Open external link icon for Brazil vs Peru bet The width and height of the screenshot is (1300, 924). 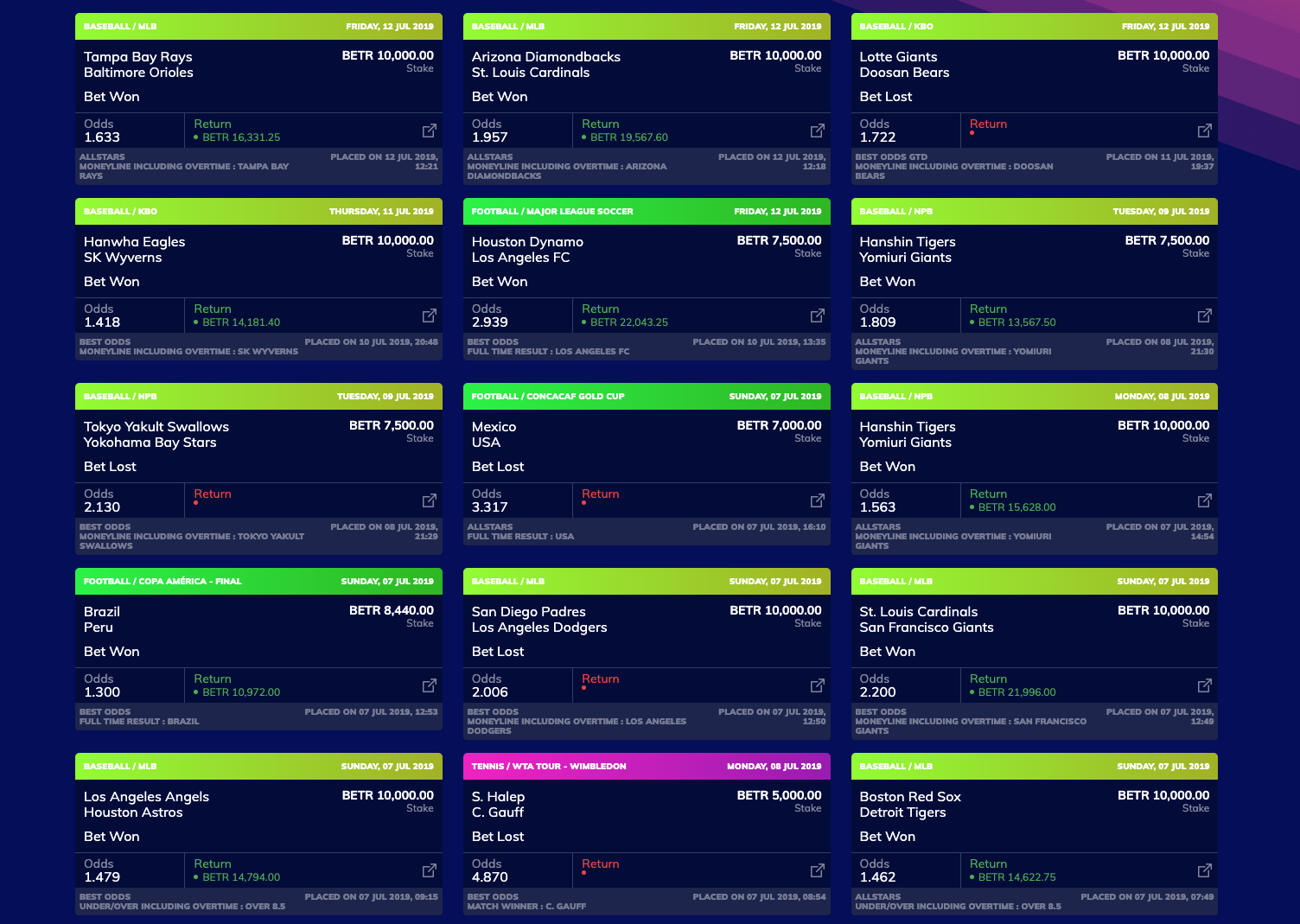pyautogui.click(x=430, y=685)
